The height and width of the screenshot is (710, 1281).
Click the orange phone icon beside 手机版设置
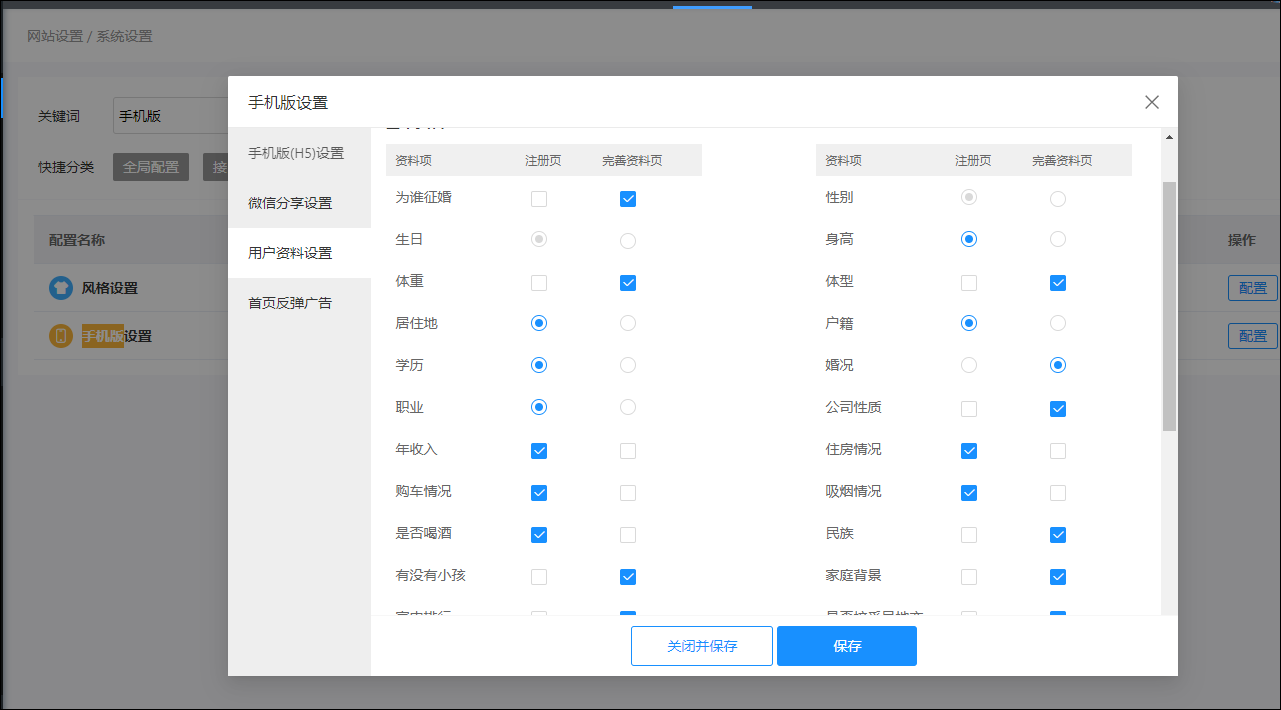(x=61, y=336)
